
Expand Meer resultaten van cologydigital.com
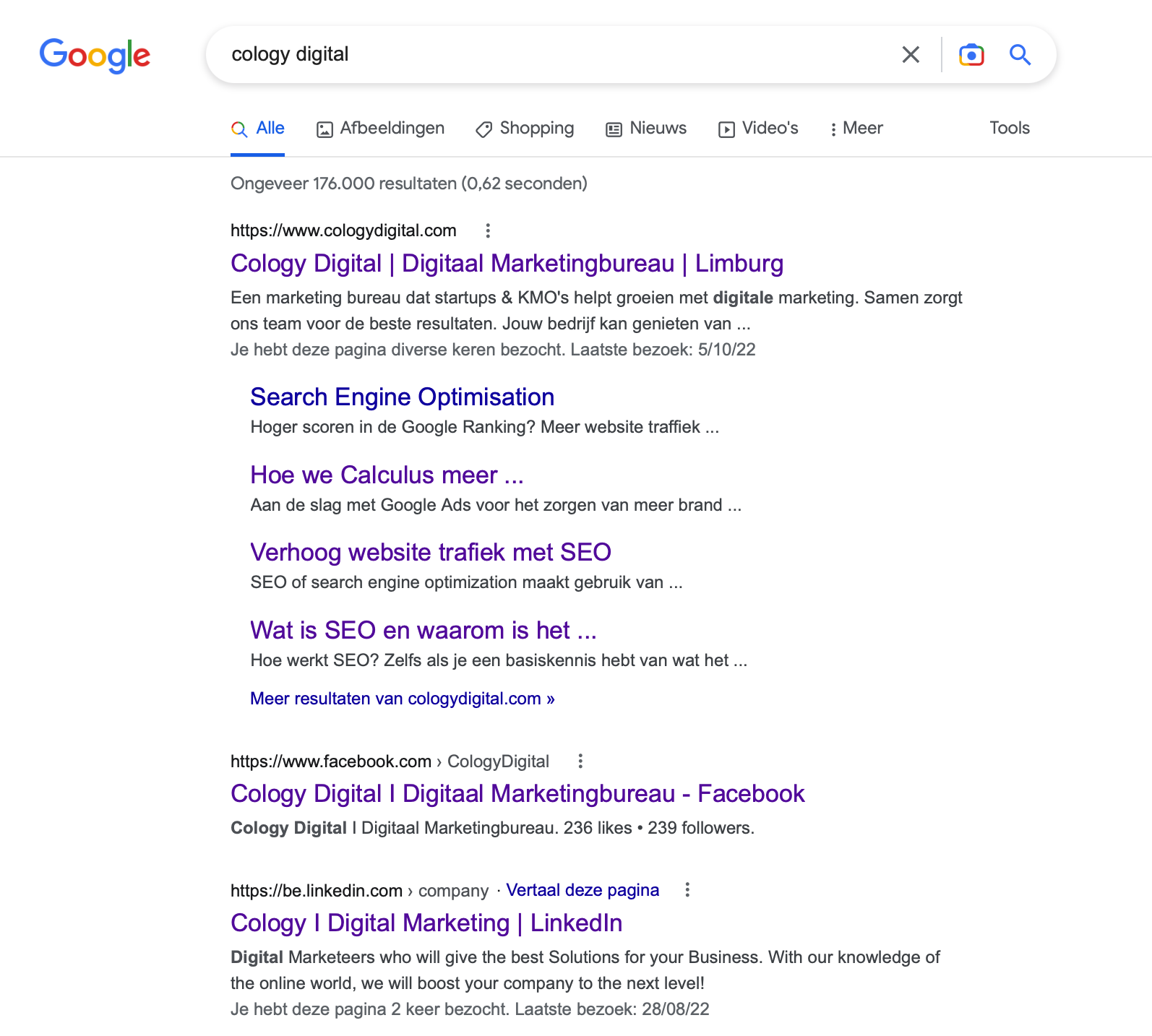coord(403,699)
